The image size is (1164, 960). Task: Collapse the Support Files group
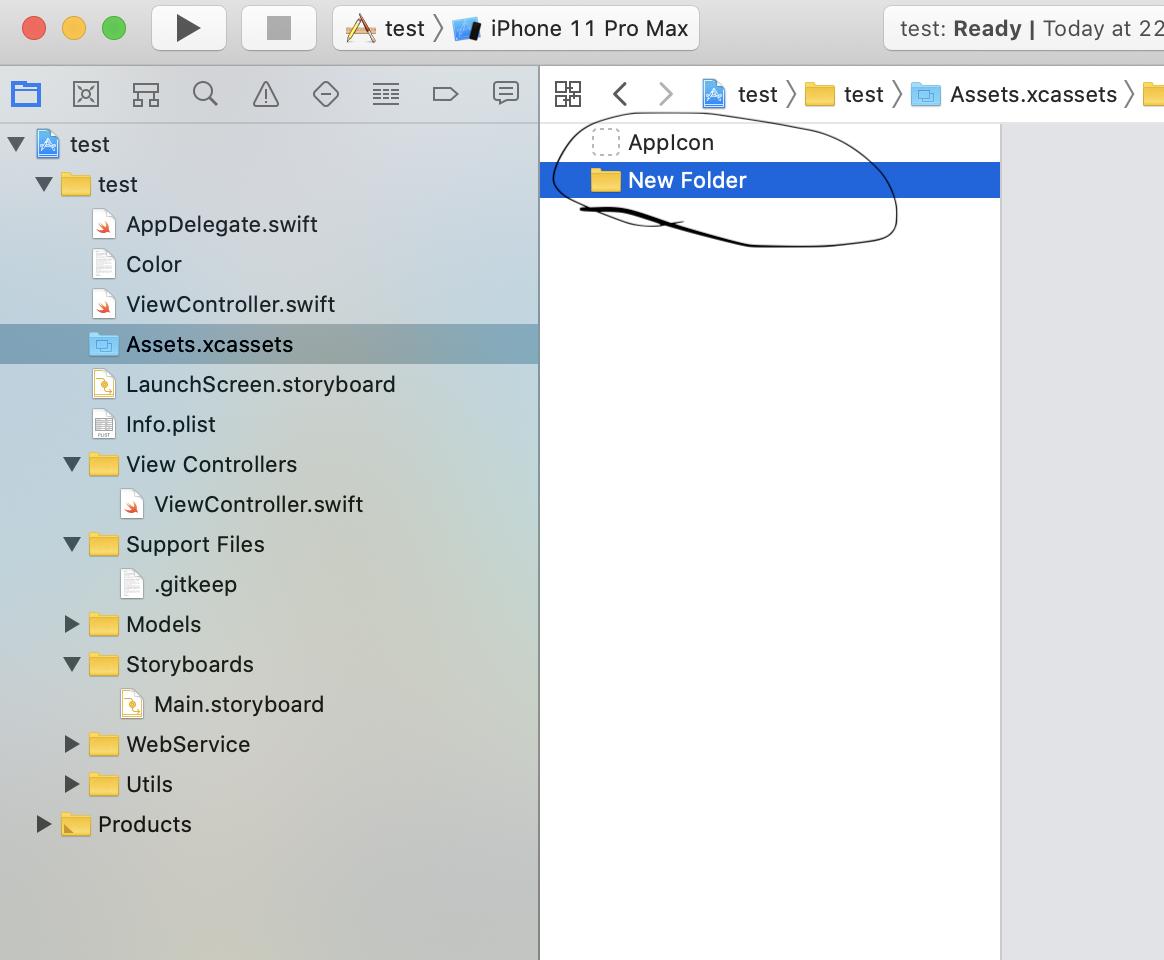pos(73,545)
